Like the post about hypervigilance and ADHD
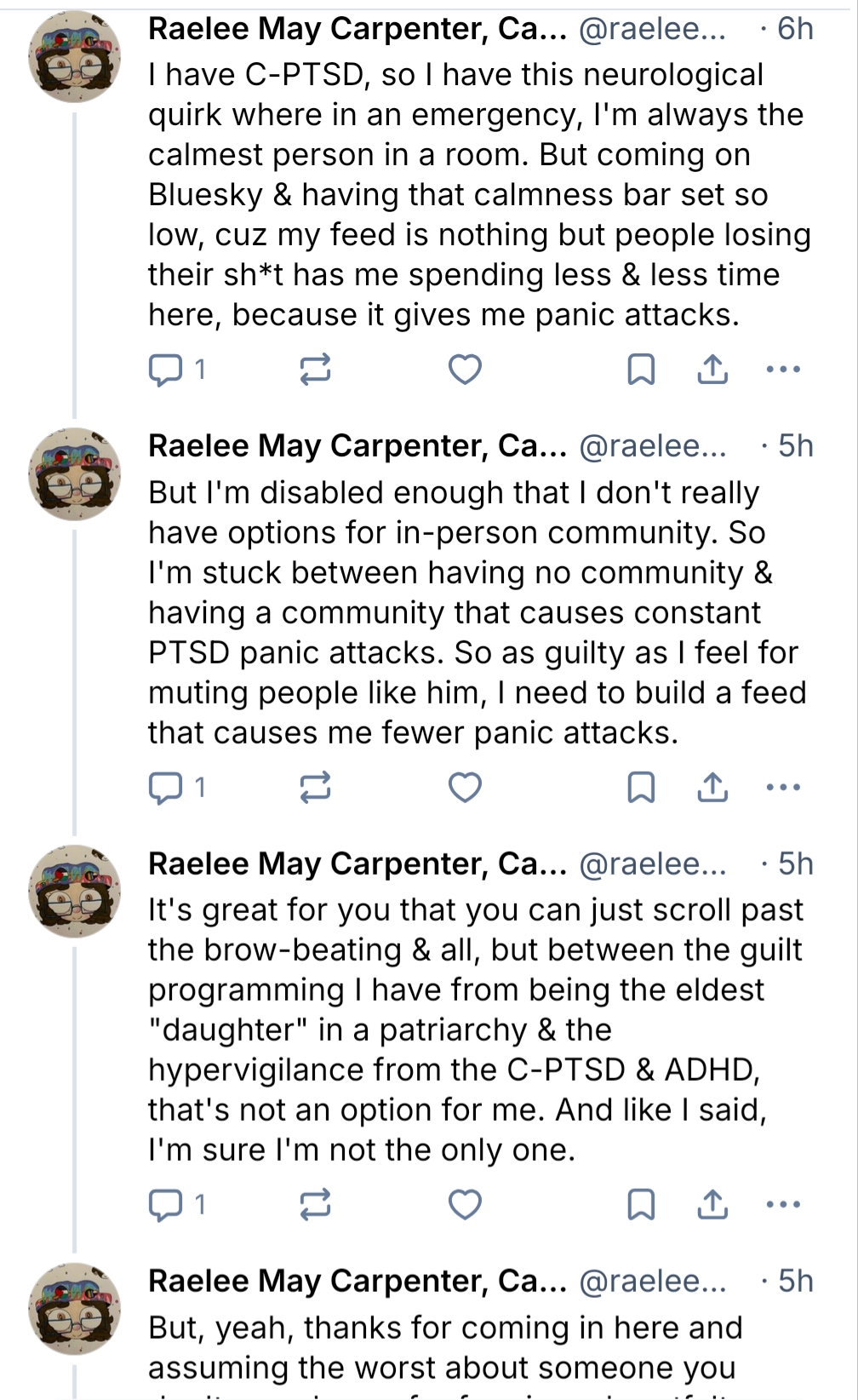This screenshot has height=1400, width=858. point(465,1205)
